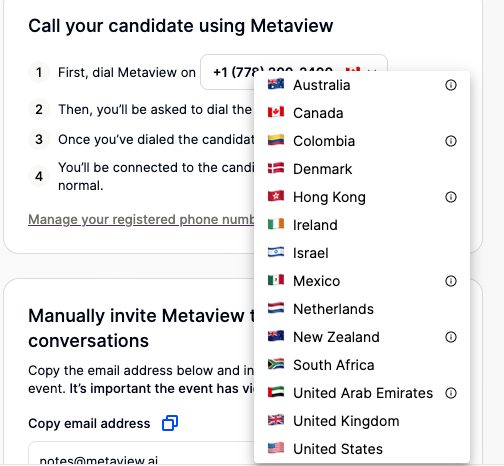Image resolution: width=504 pixels, height=466 pixels.
Task: Select Mexico as the dial-in country
Action: 362,281
